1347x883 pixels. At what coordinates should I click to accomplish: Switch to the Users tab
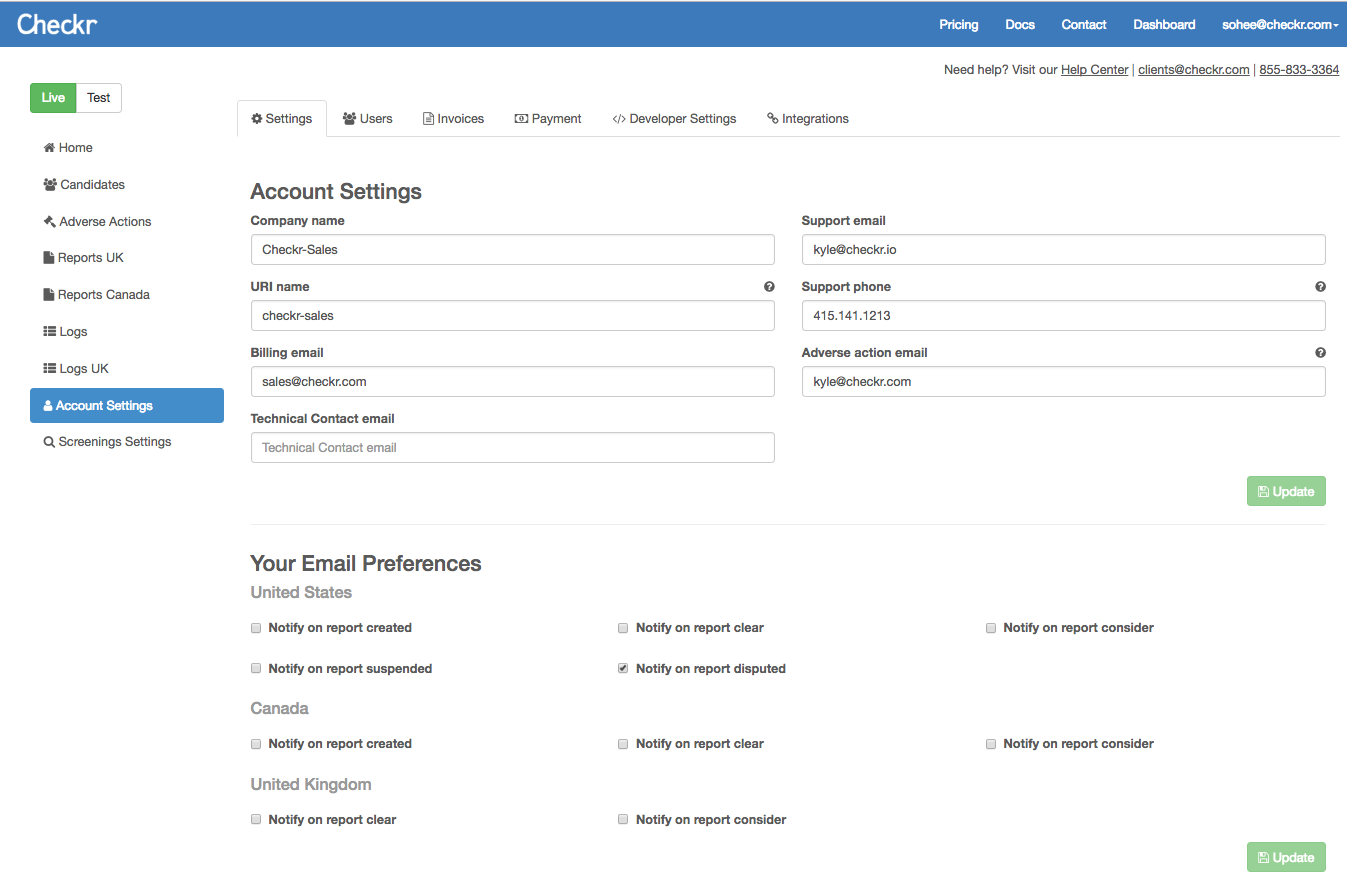(x=367, y=119)
